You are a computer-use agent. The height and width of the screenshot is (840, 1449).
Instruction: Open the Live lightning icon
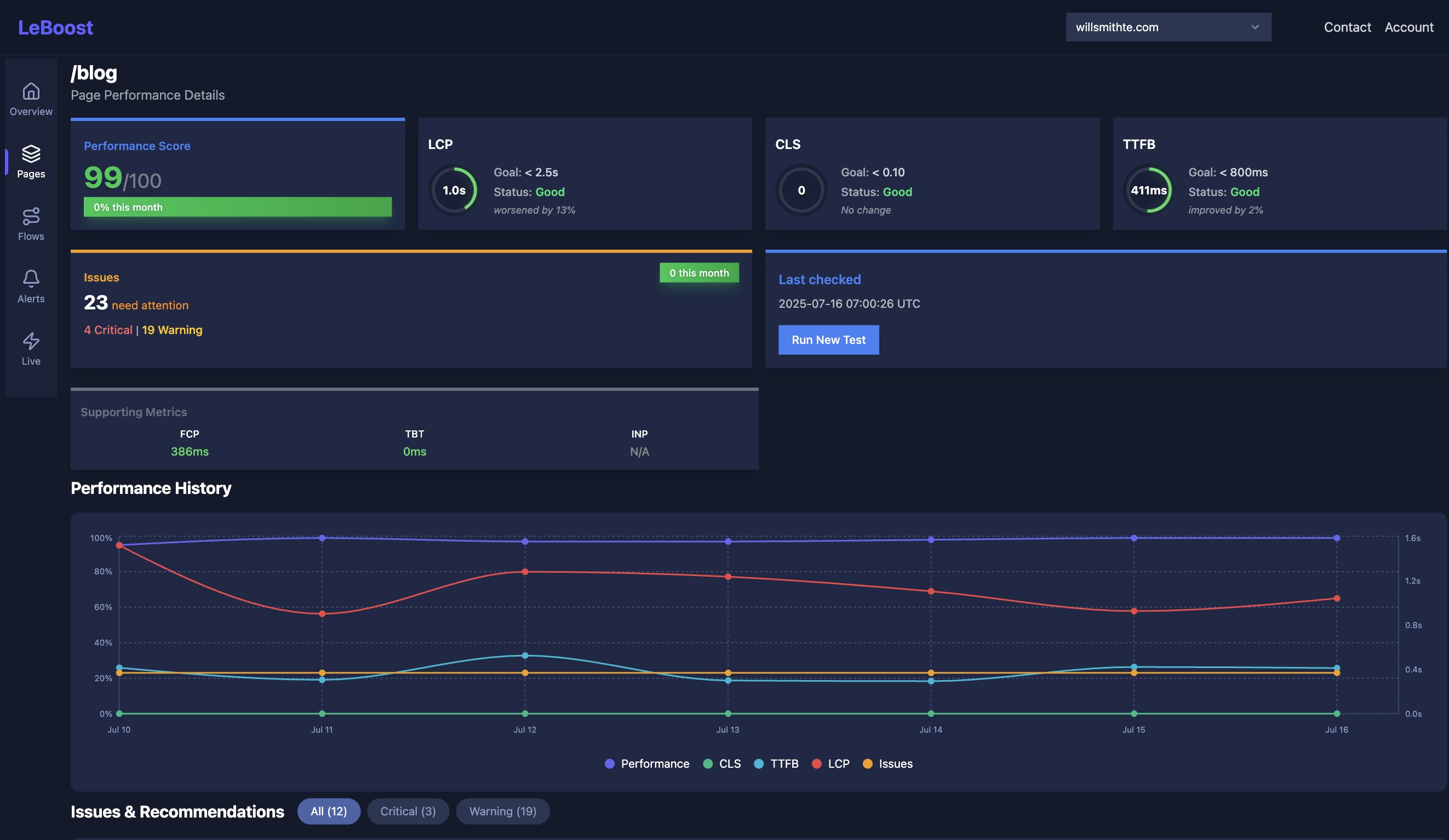[x=31, y=341]
